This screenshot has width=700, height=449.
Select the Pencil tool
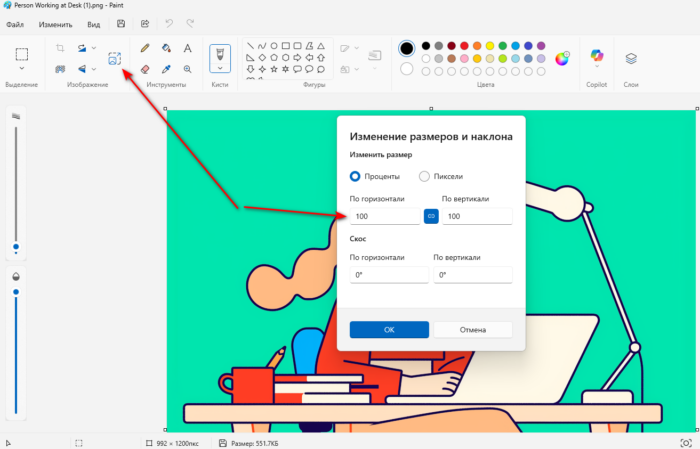tap(145, 48)
